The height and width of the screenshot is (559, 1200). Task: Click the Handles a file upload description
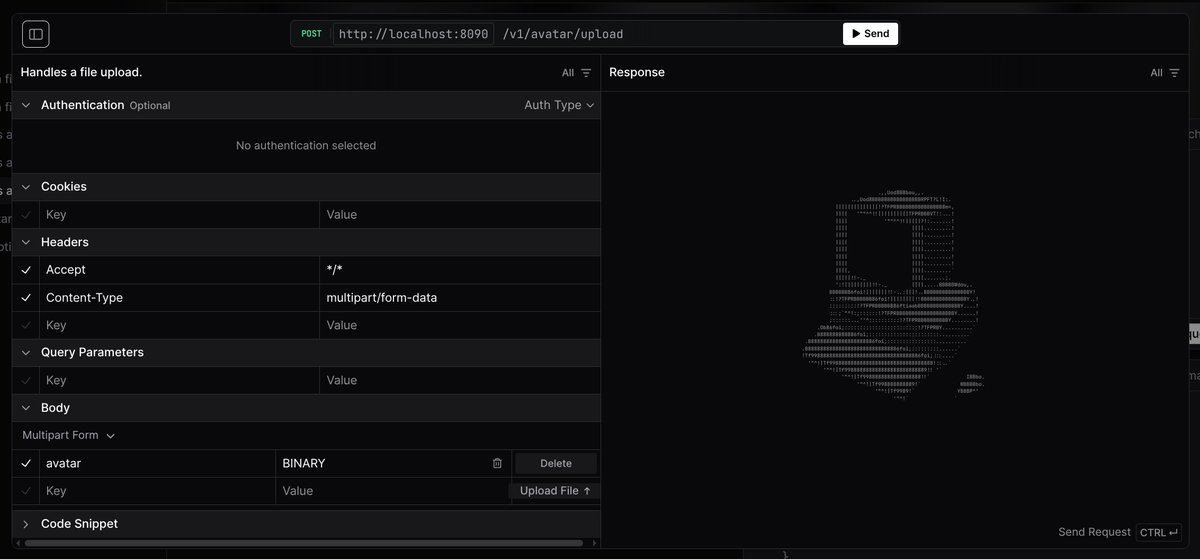(81, 72)
